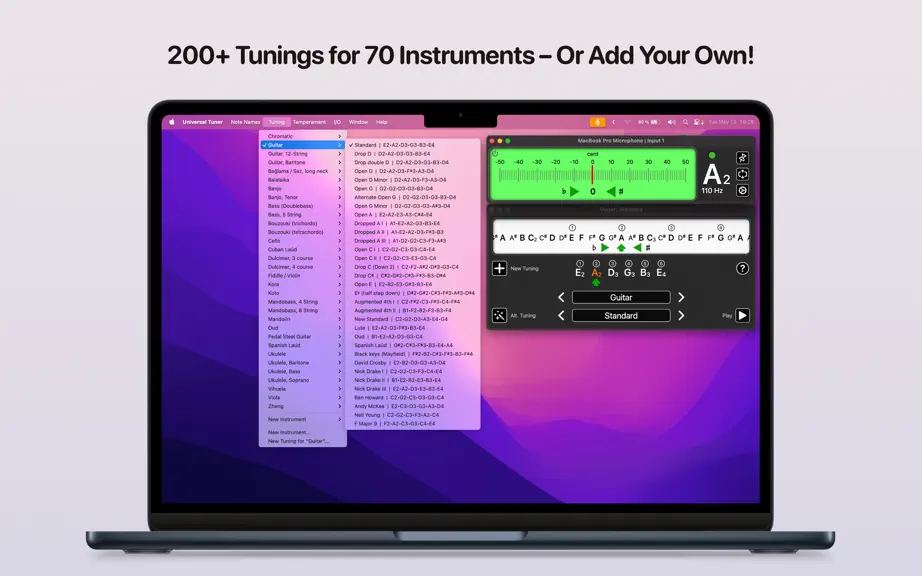Select the F Major 9 tuning
922x576 pixels.
pyautogui.click(x=413, y=424)
